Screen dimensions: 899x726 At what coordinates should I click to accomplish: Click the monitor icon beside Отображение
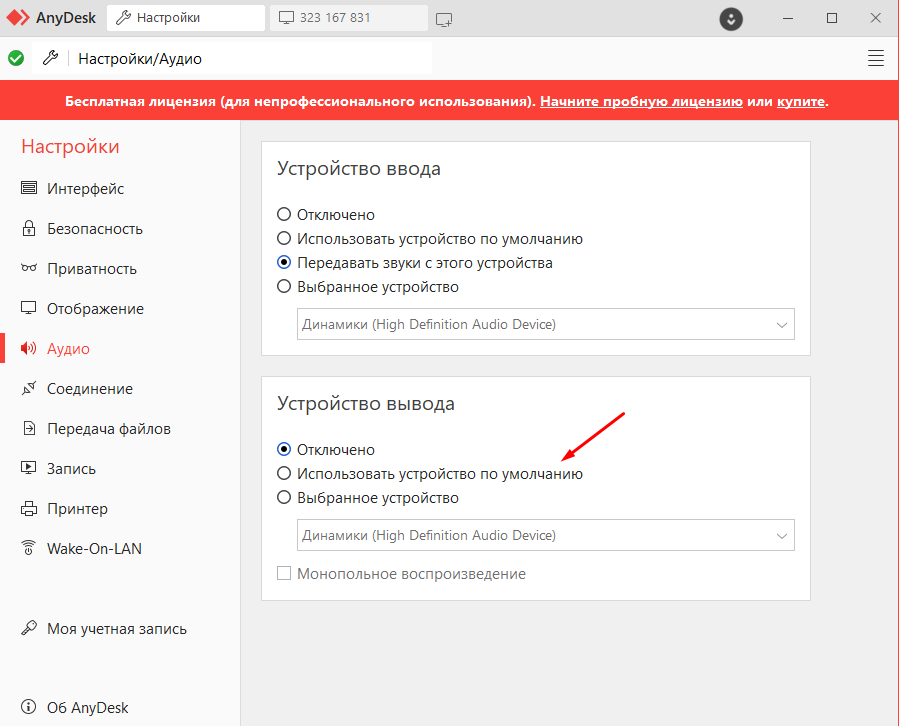[29, 308]
